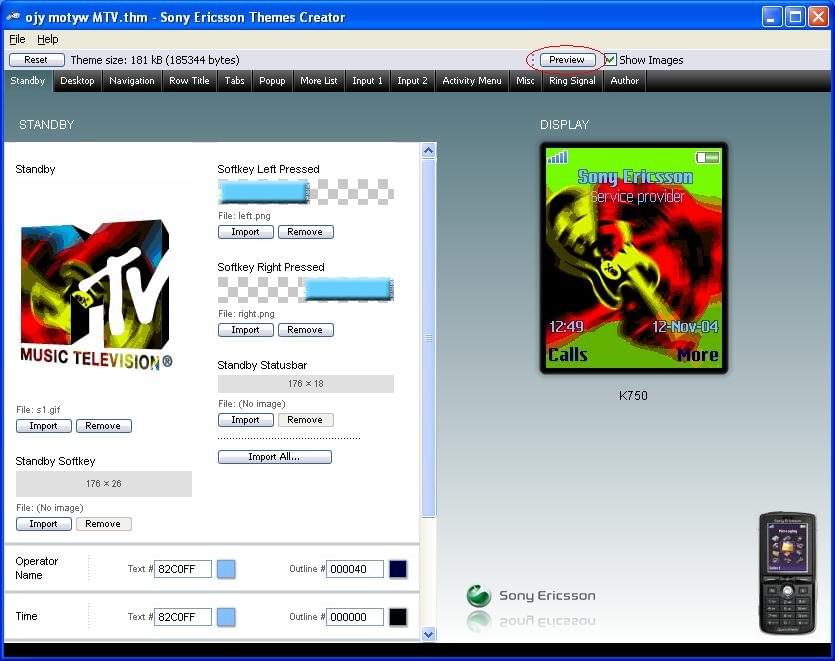Click the phone display preview screen
Screen dimensions: 835x661
634,258
